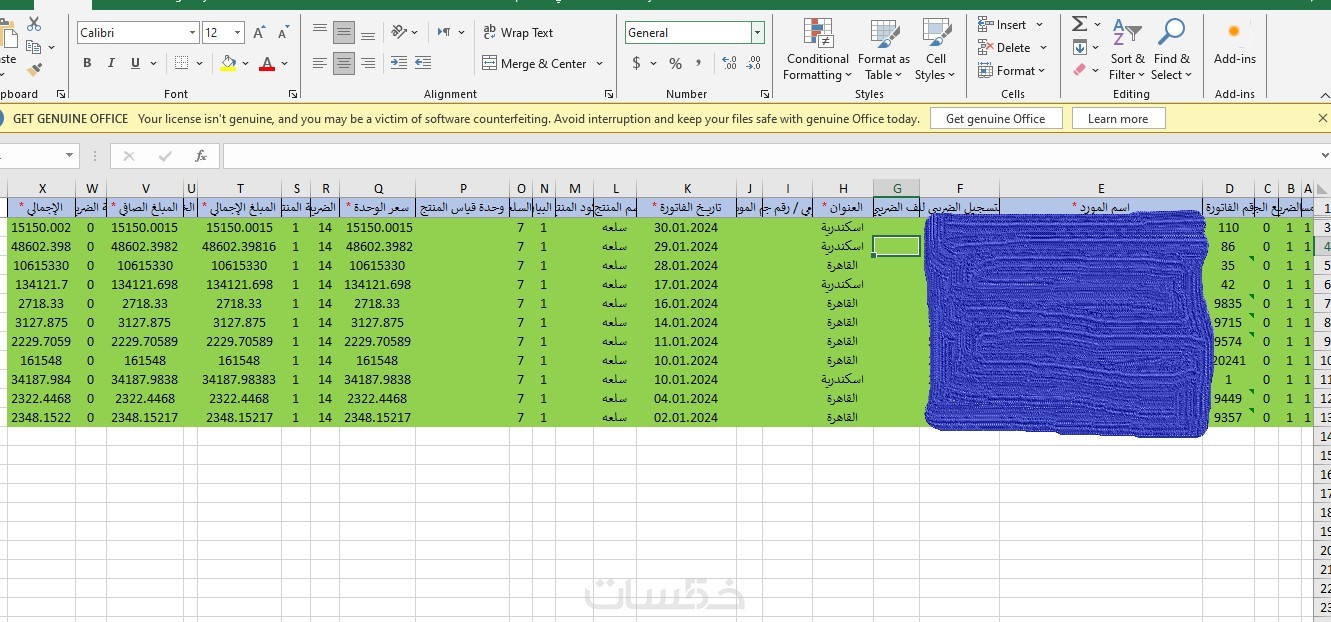
Task: Select column header K
Action: click(687, 189)
